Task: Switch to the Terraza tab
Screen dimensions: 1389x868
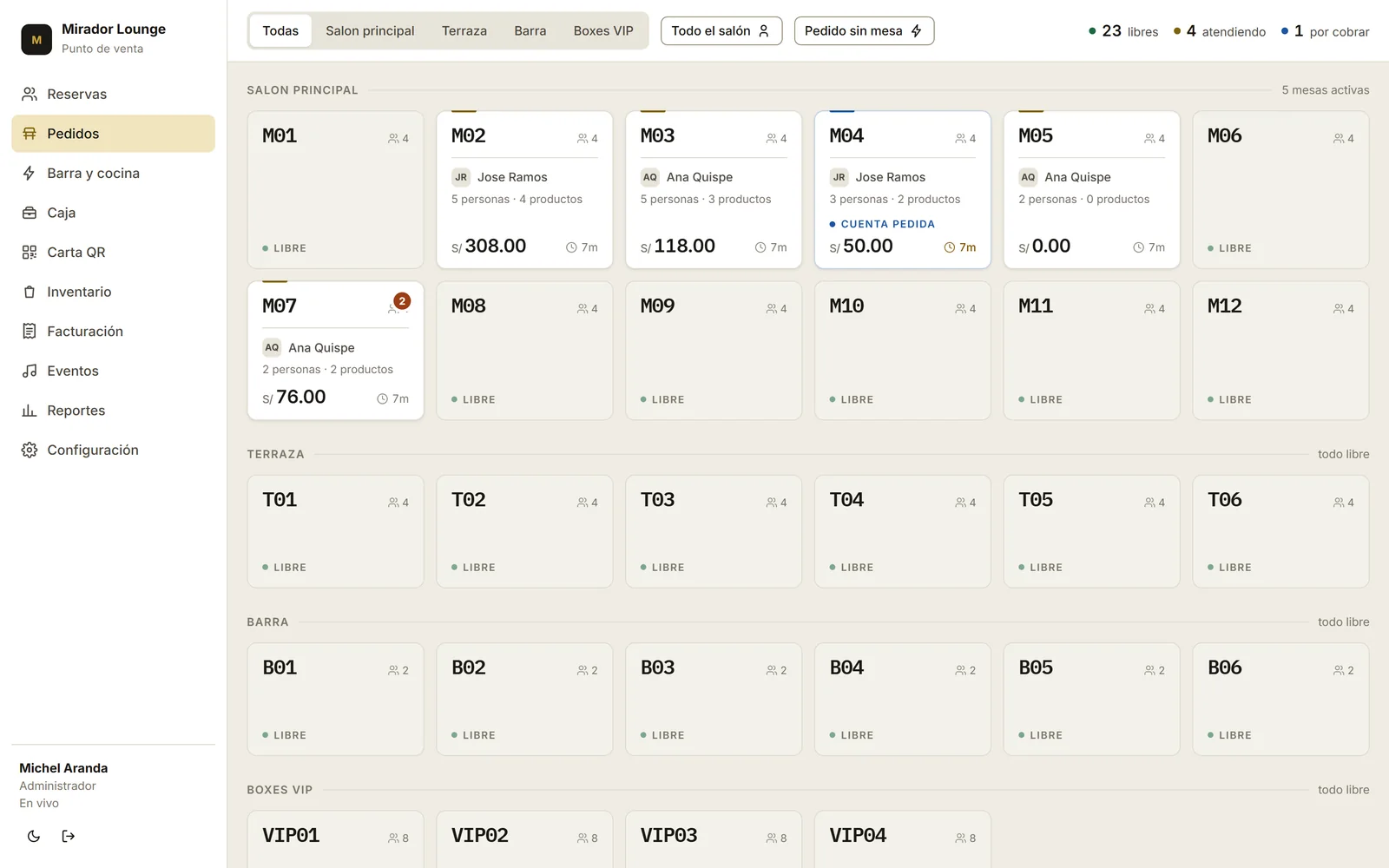Action: pyautogui.click(x=464, y=31)
